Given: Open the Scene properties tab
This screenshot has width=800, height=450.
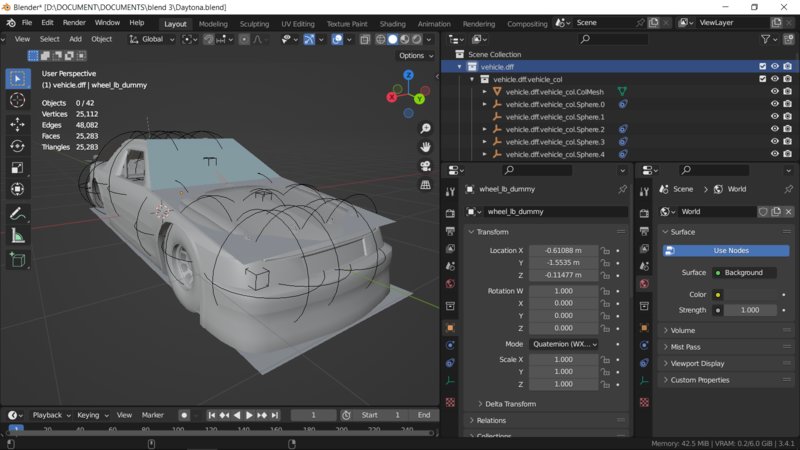Looking at the screenshot, I should coord(450,266).
